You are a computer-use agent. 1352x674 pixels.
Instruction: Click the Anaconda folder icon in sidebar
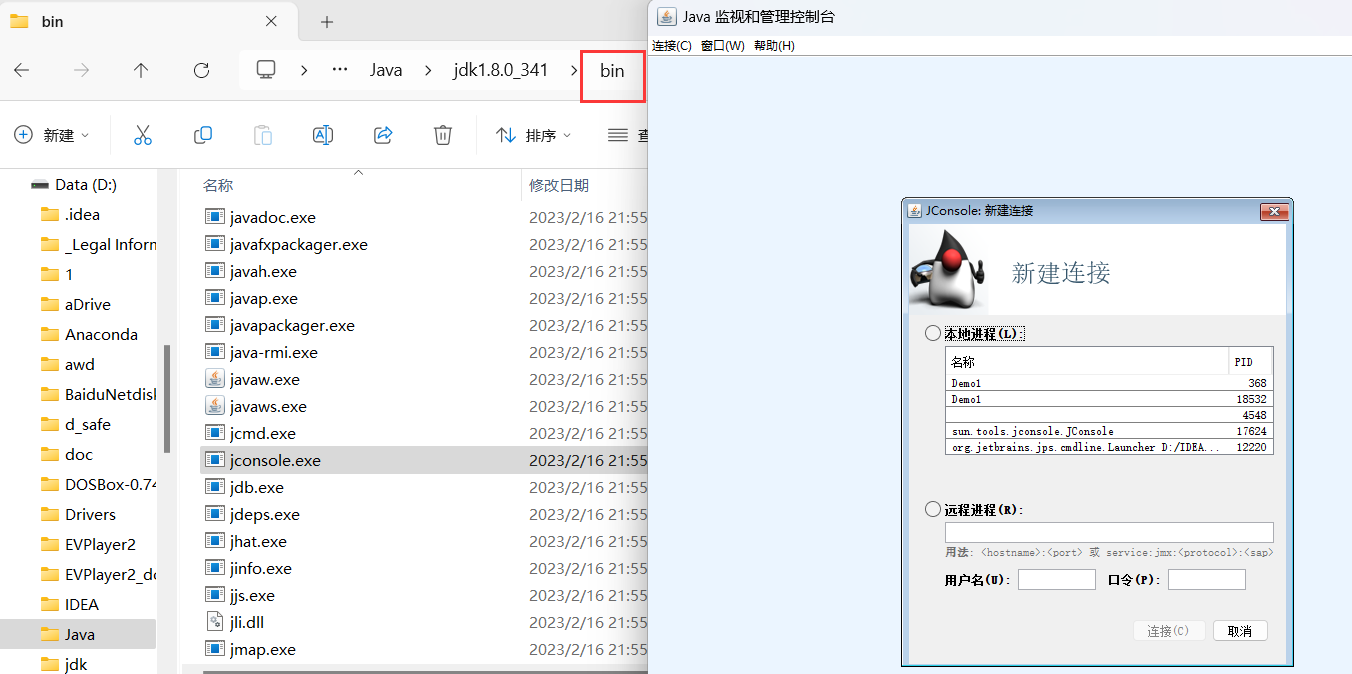(x=50, y=334)
